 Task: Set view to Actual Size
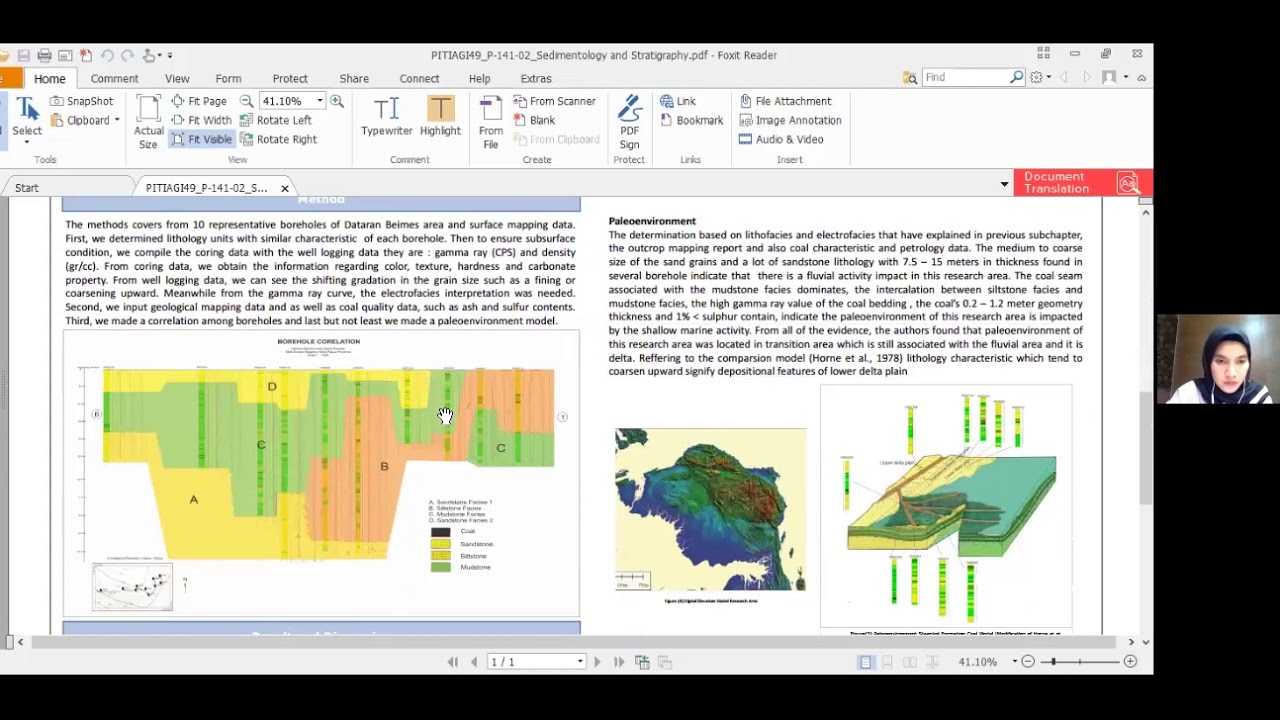(x=148, y=122)
